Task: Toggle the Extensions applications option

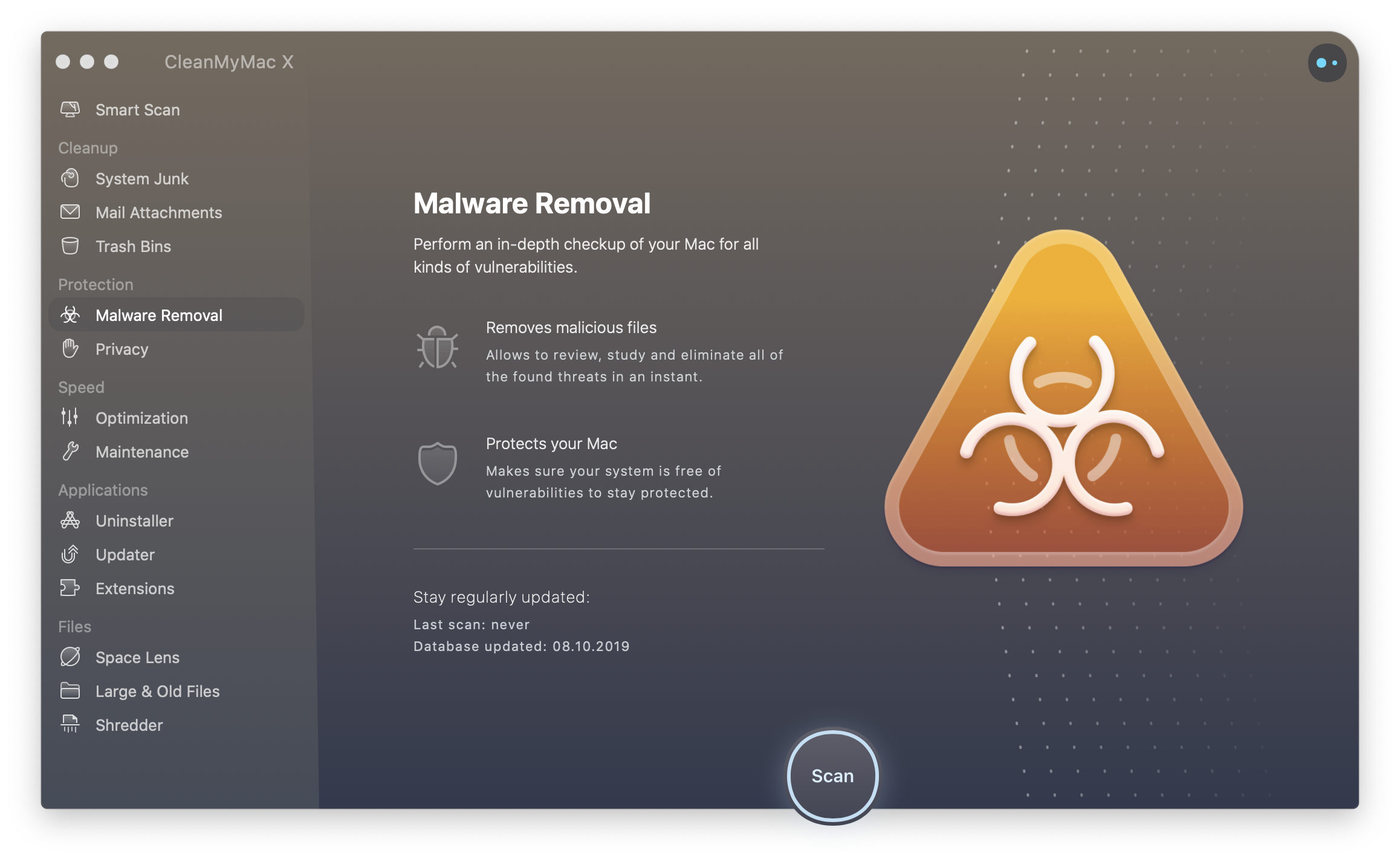Action: click(134, 588)
